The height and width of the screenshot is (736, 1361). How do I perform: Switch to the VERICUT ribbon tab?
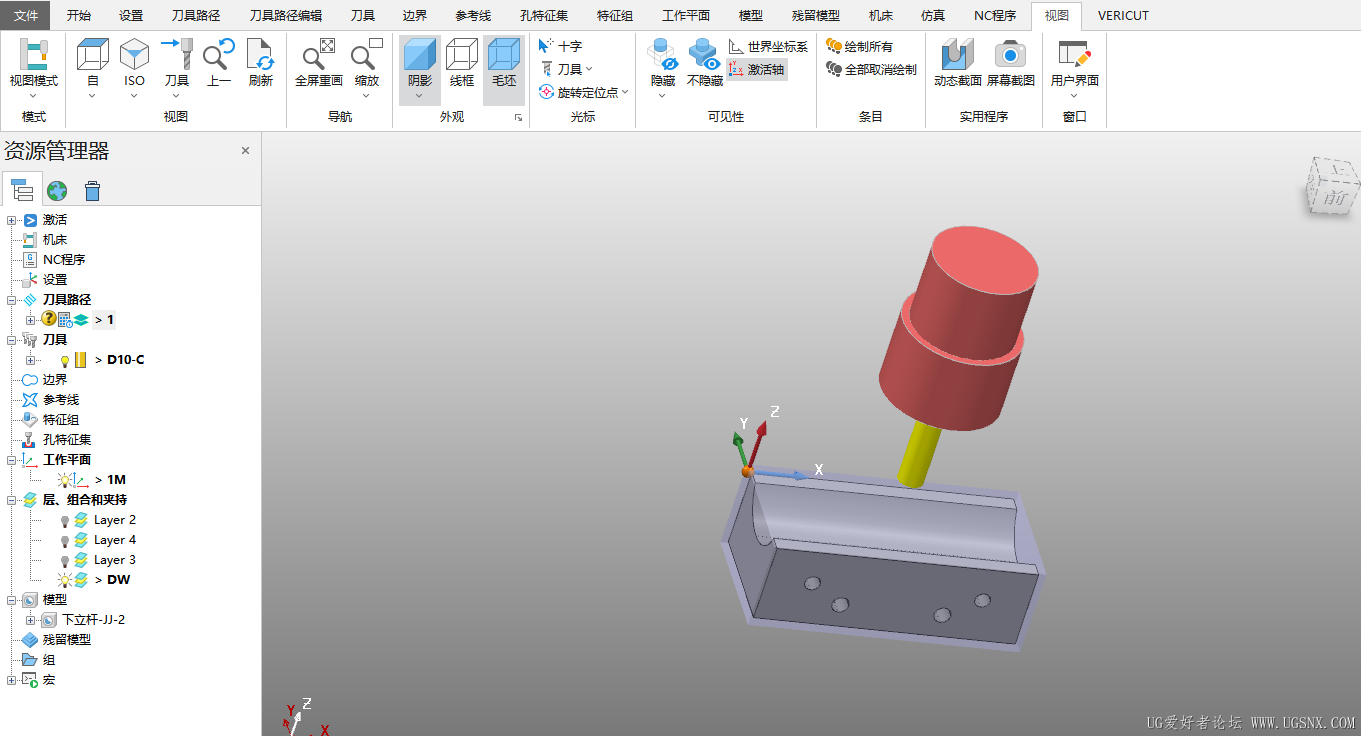(1123, 15)
